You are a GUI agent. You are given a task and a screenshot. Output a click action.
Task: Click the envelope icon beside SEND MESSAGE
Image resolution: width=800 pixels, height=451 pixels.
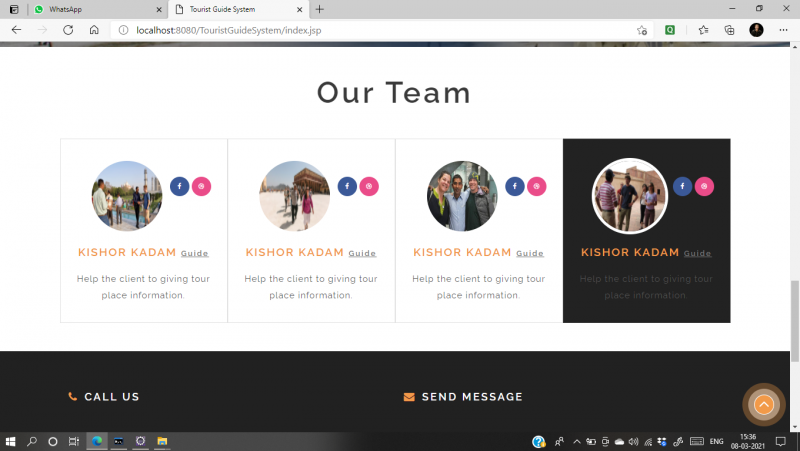[x=409, y=397]
